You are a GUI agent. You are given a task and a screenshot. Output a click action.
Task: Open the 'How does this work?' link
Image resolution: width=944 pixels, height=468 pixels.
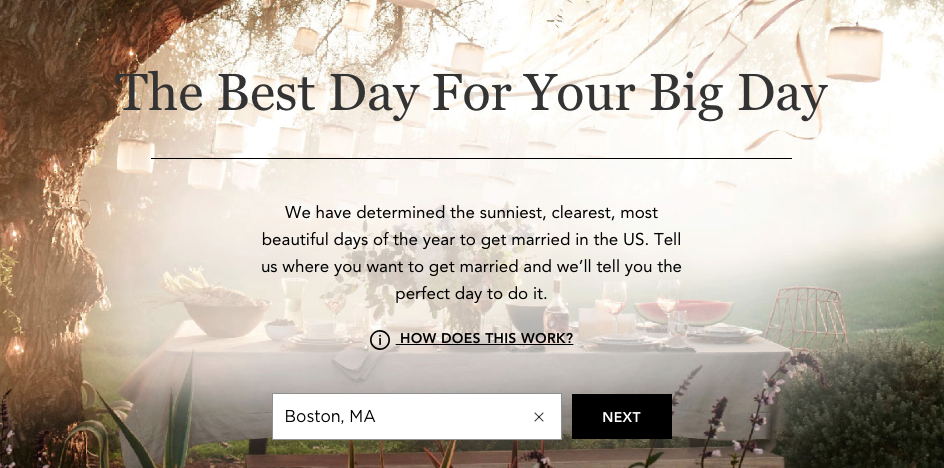486,339
